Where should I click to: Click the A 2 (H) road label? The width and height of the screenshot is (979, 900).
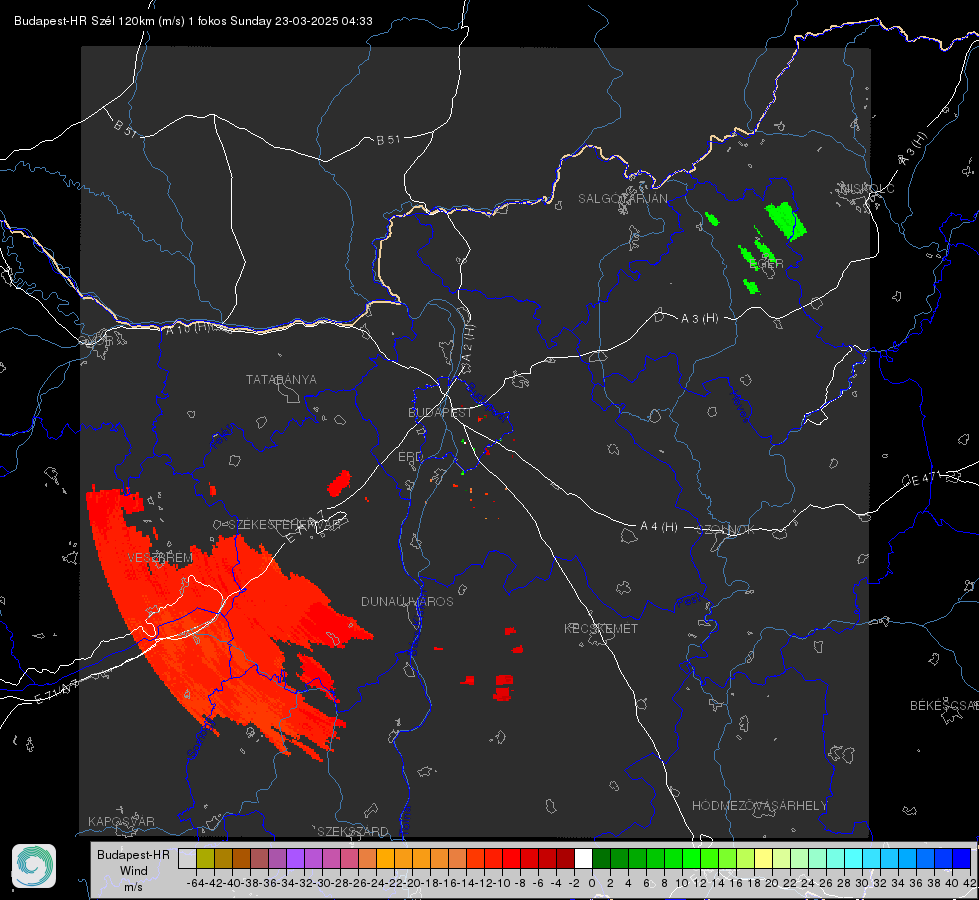(468, 344)
